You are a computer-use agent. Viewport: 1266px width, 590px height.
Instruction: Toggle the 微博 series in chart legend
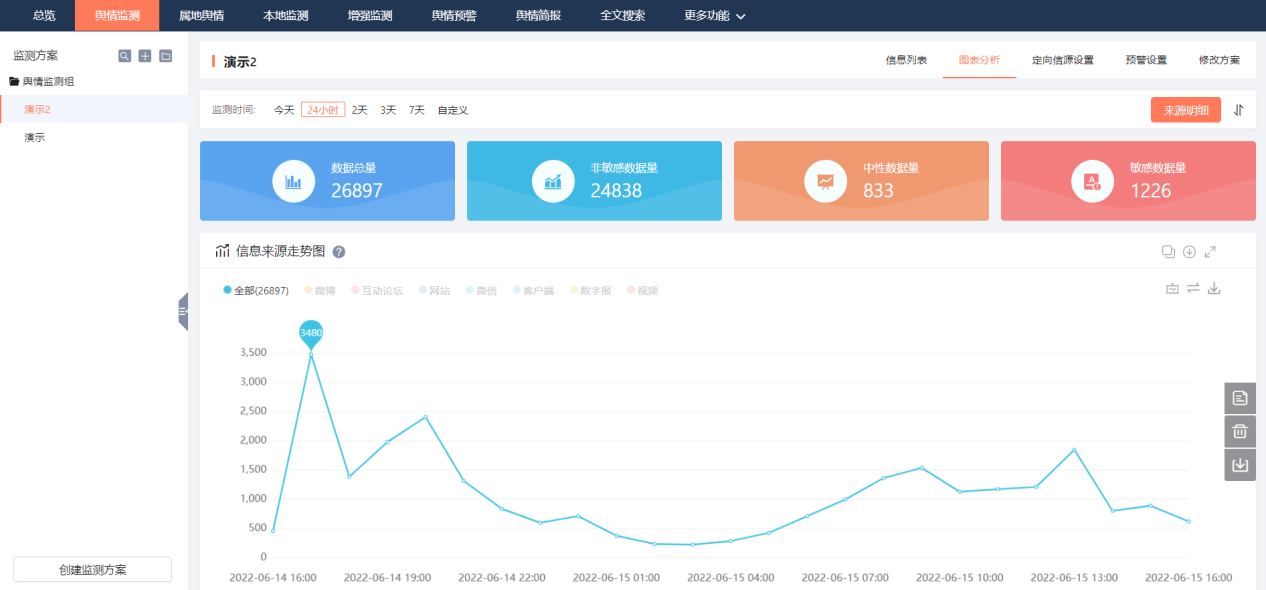click(x=319, y=291)
